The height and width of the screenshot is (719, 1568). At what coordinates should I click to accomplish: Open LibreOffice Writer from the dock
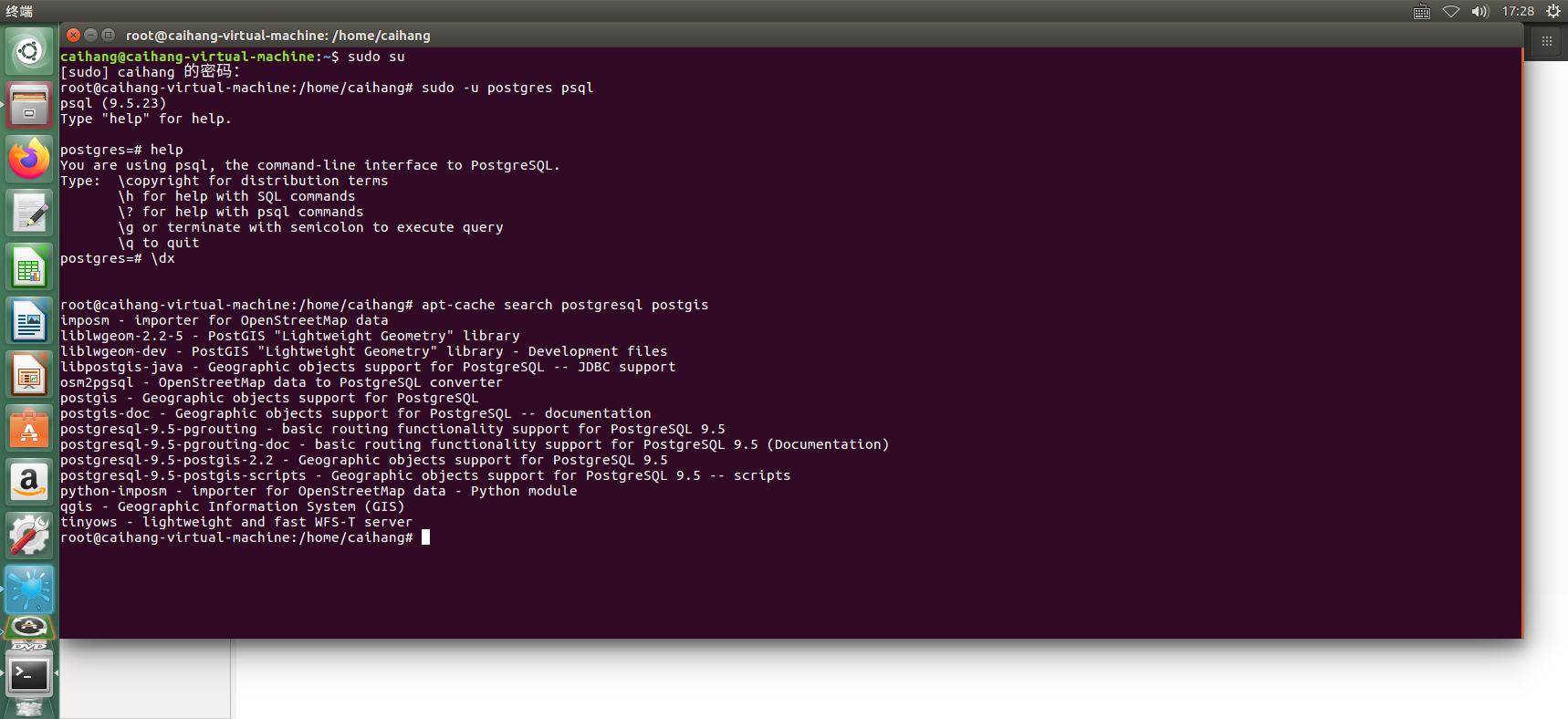tap(29, 320)
